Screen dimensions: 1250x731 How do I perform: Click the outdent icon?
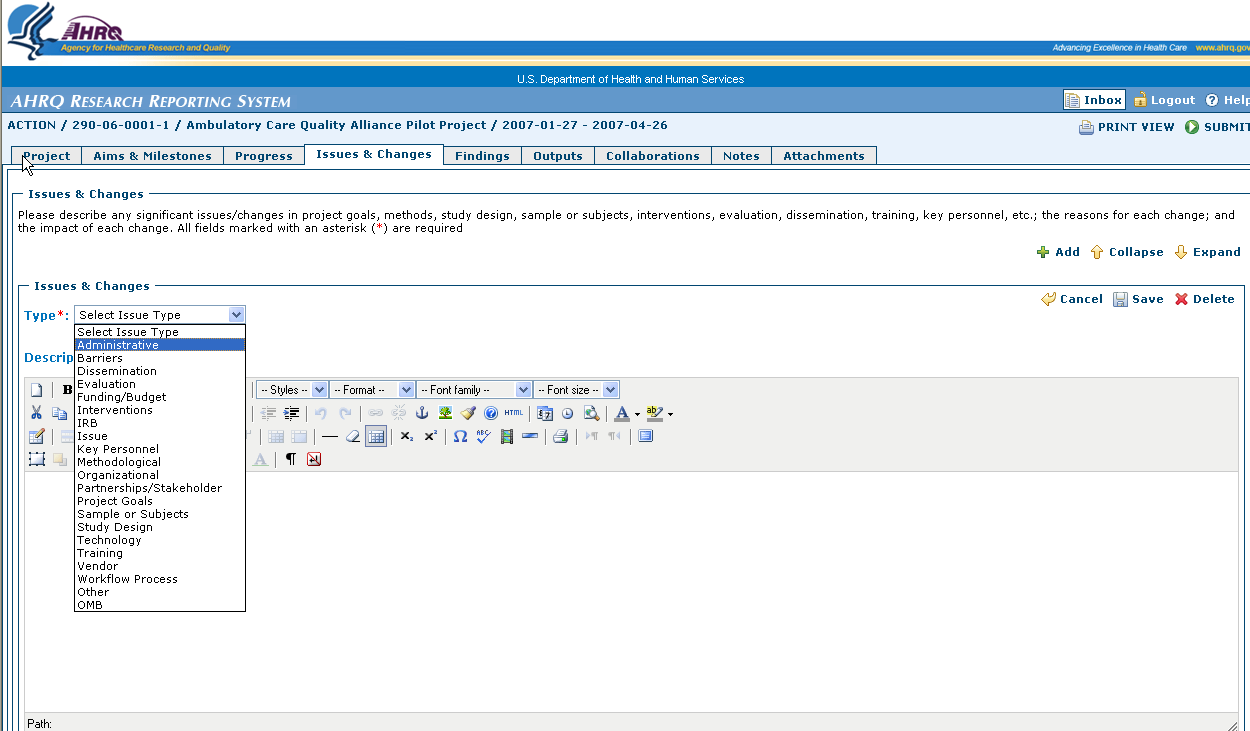coord(268,413)
